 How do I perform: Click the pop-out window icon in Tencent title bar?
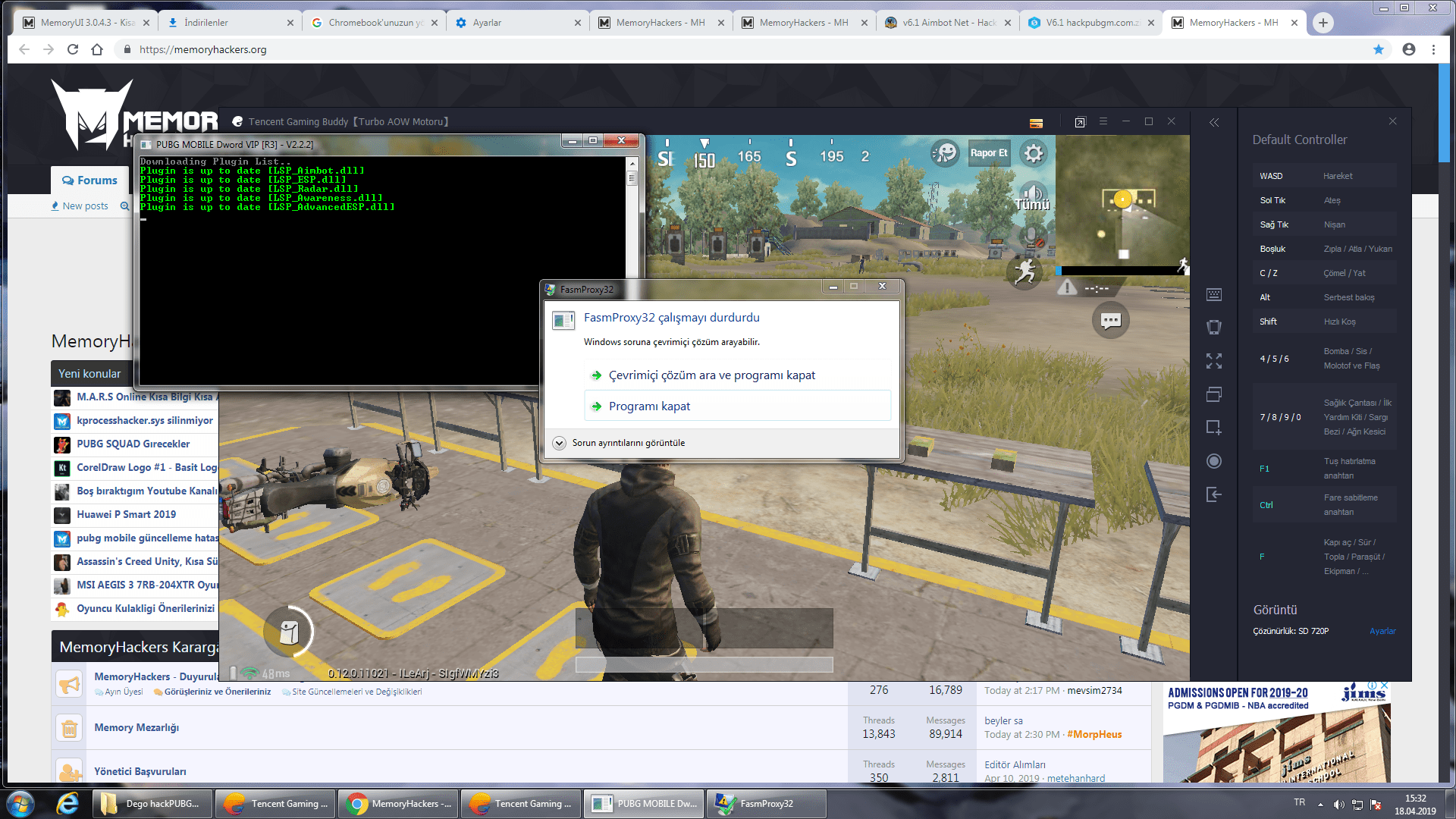(x=1080, y=122)
